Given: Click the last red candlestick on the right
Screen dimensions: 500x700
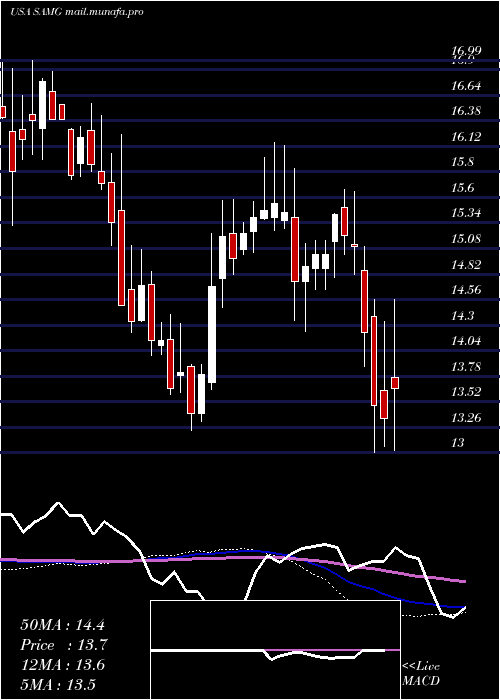Looking at the screenshot, I should (x=395, y=383).
